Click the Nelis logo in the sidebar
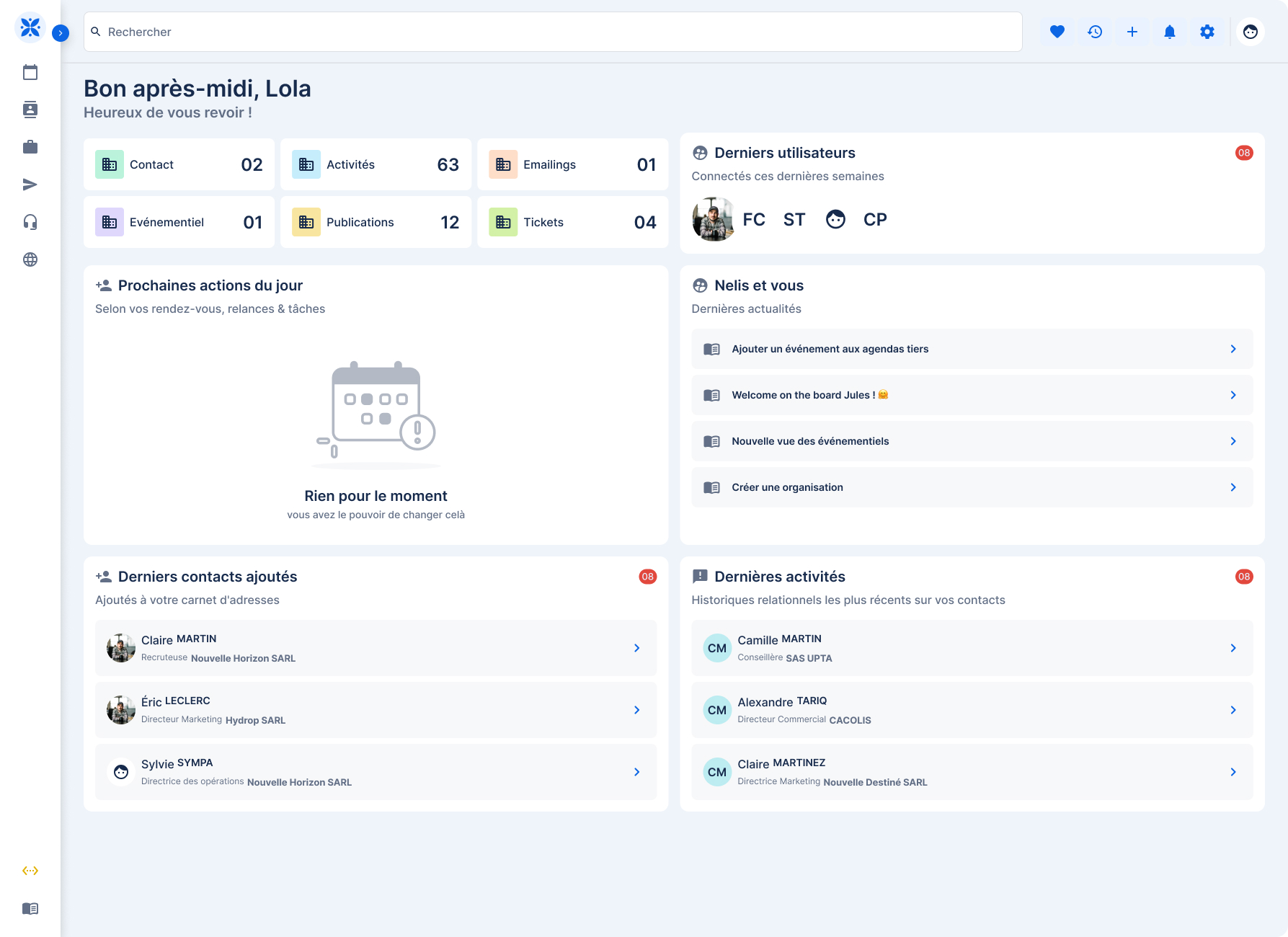 [x=30, y=28]
